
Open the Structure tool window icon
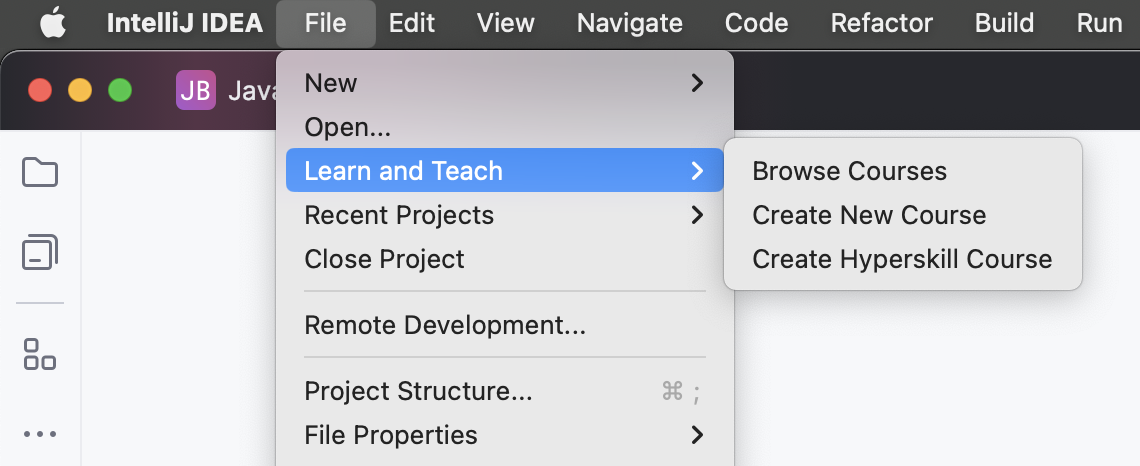(40, 353)
